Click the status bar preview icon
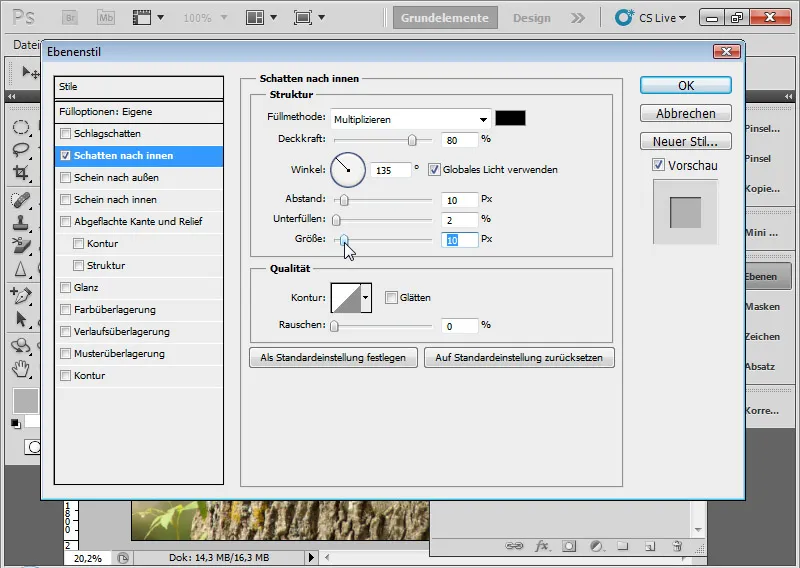The height and width of the screenshot is (568, 800). click(122, 558)
